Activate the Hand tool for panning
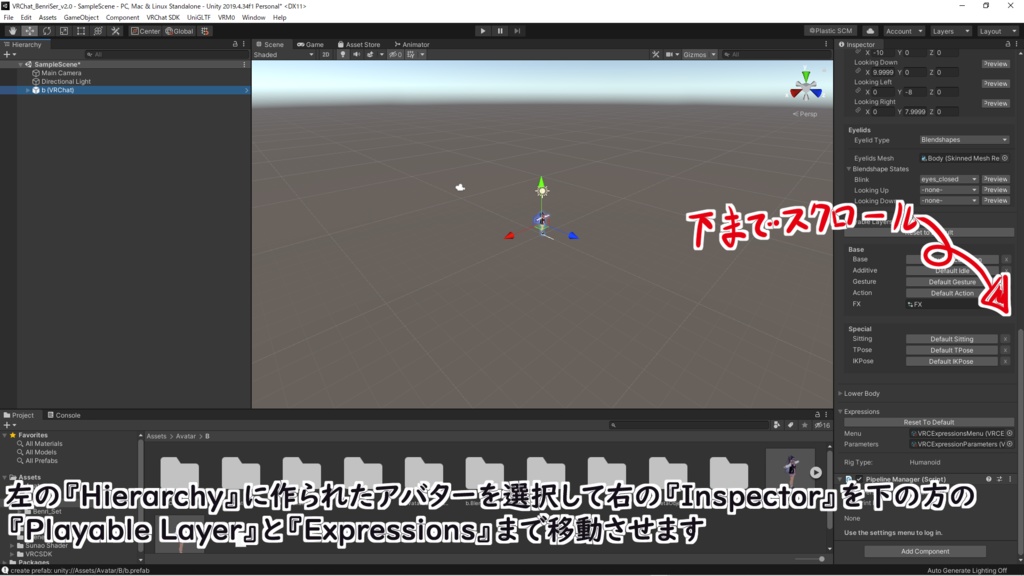The height and width of the screenshot is (576, 1024). (12, 31)
